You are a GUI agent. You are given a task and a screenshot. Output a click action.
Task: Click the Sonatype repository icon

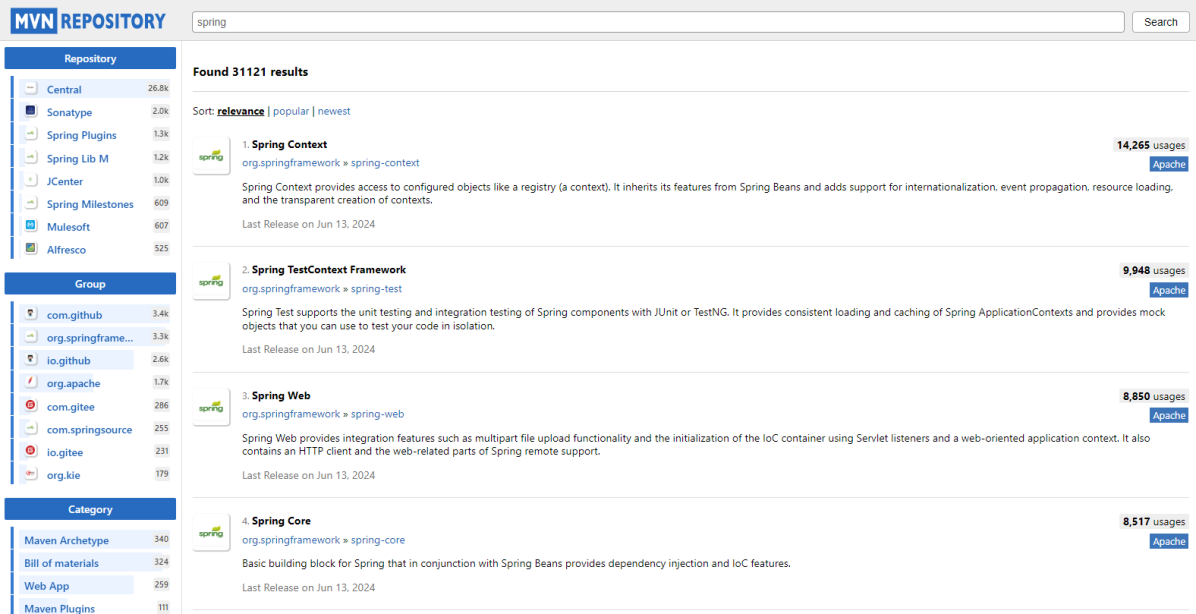(x=31, y=112)
